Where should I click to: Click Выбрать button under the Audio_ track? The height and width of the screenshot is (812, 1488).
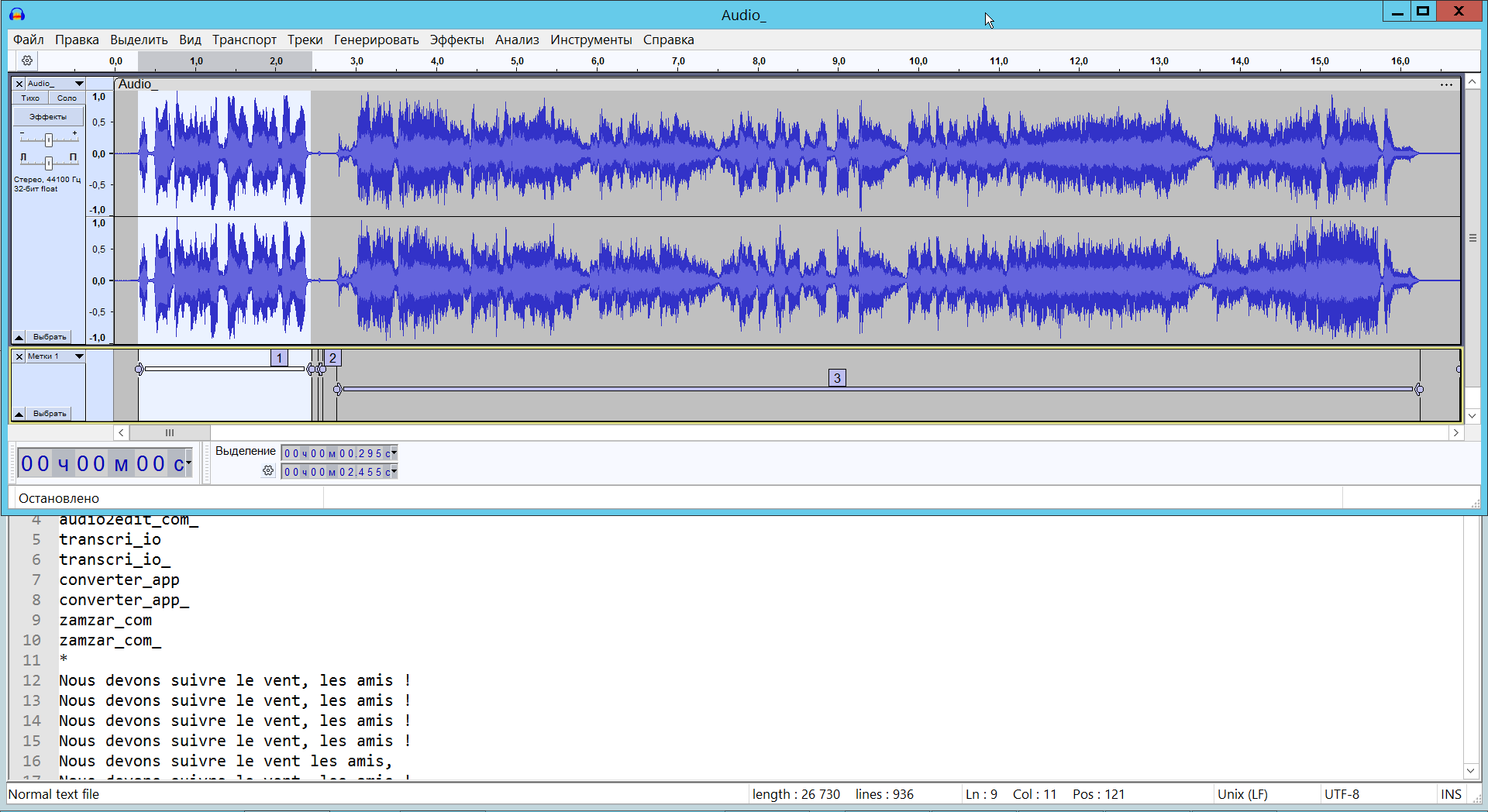[50, 337]
